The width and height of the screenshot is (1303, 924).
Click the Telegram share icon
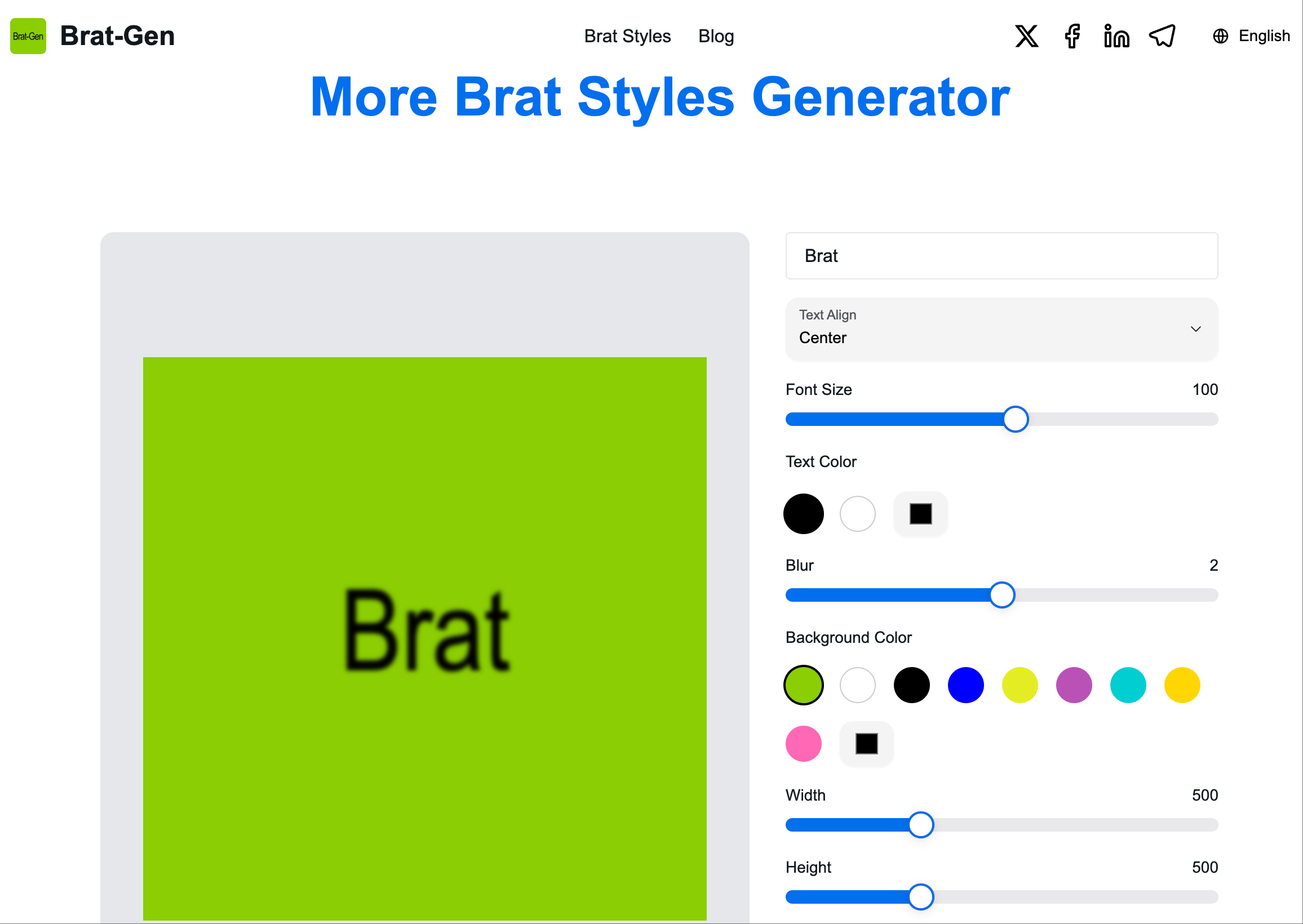click(1162, 36)
